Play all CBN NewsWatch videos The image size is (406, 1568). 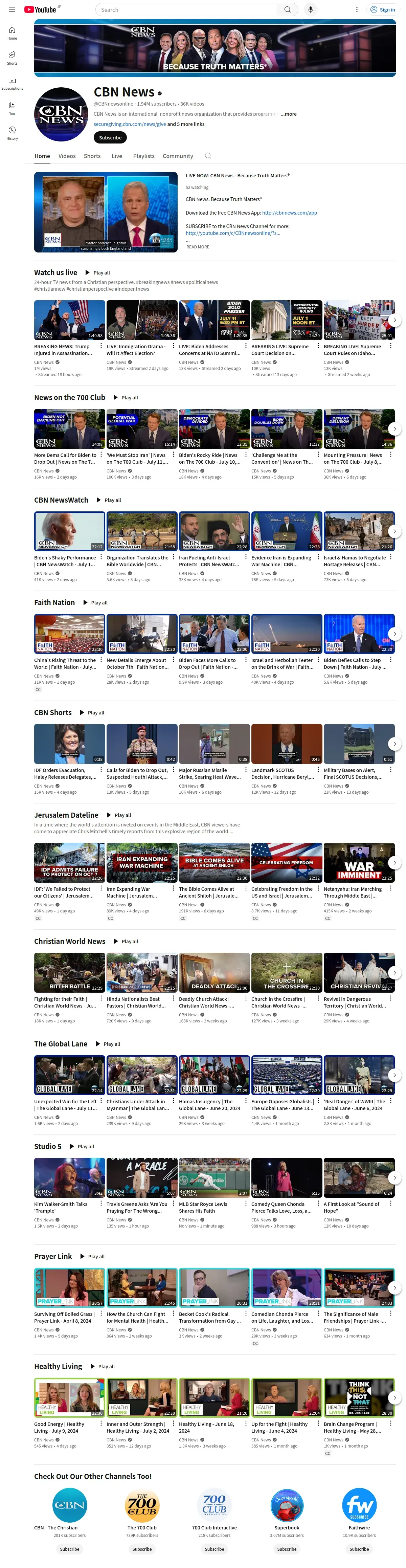pyautogui.click(x=108, y=500)
